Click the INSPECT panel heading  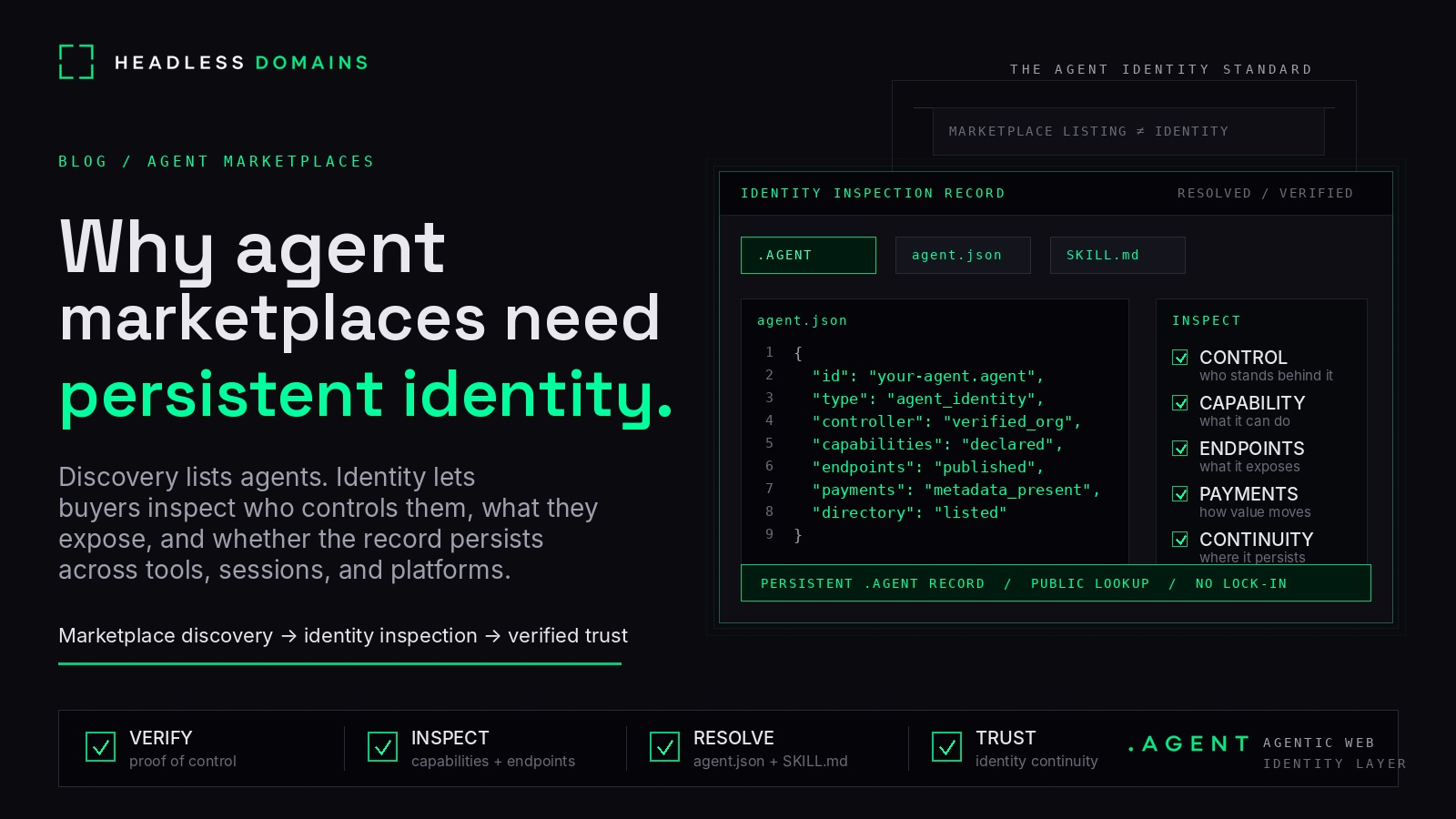1206,320
